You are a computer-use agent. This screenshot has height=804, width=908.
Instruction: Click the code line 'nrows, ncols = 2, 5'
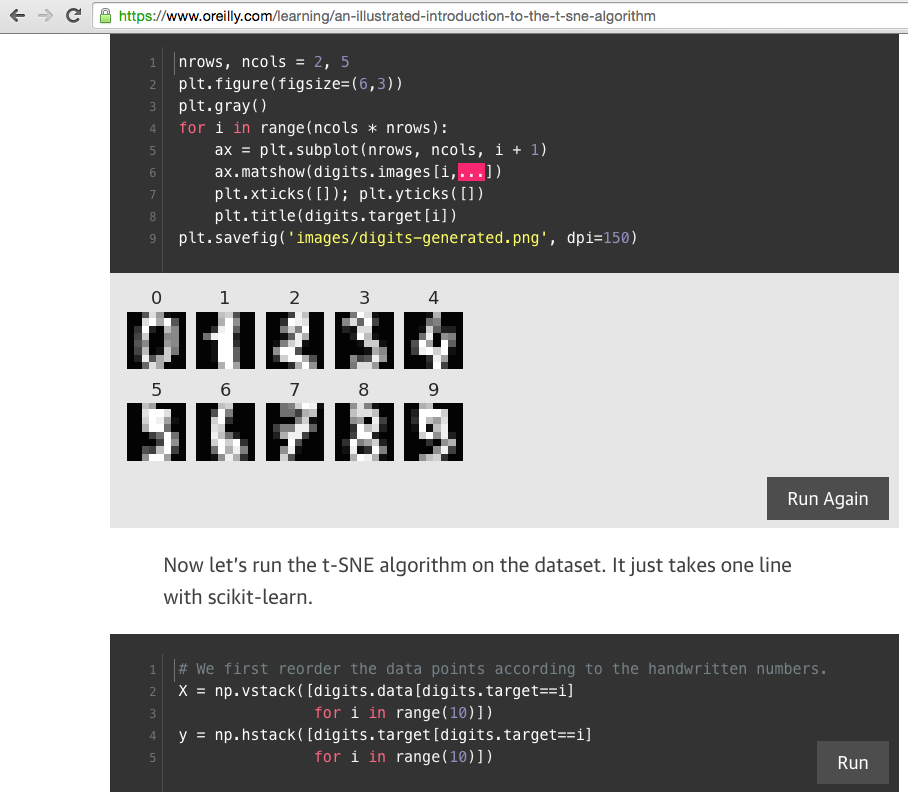coord(263,62)
